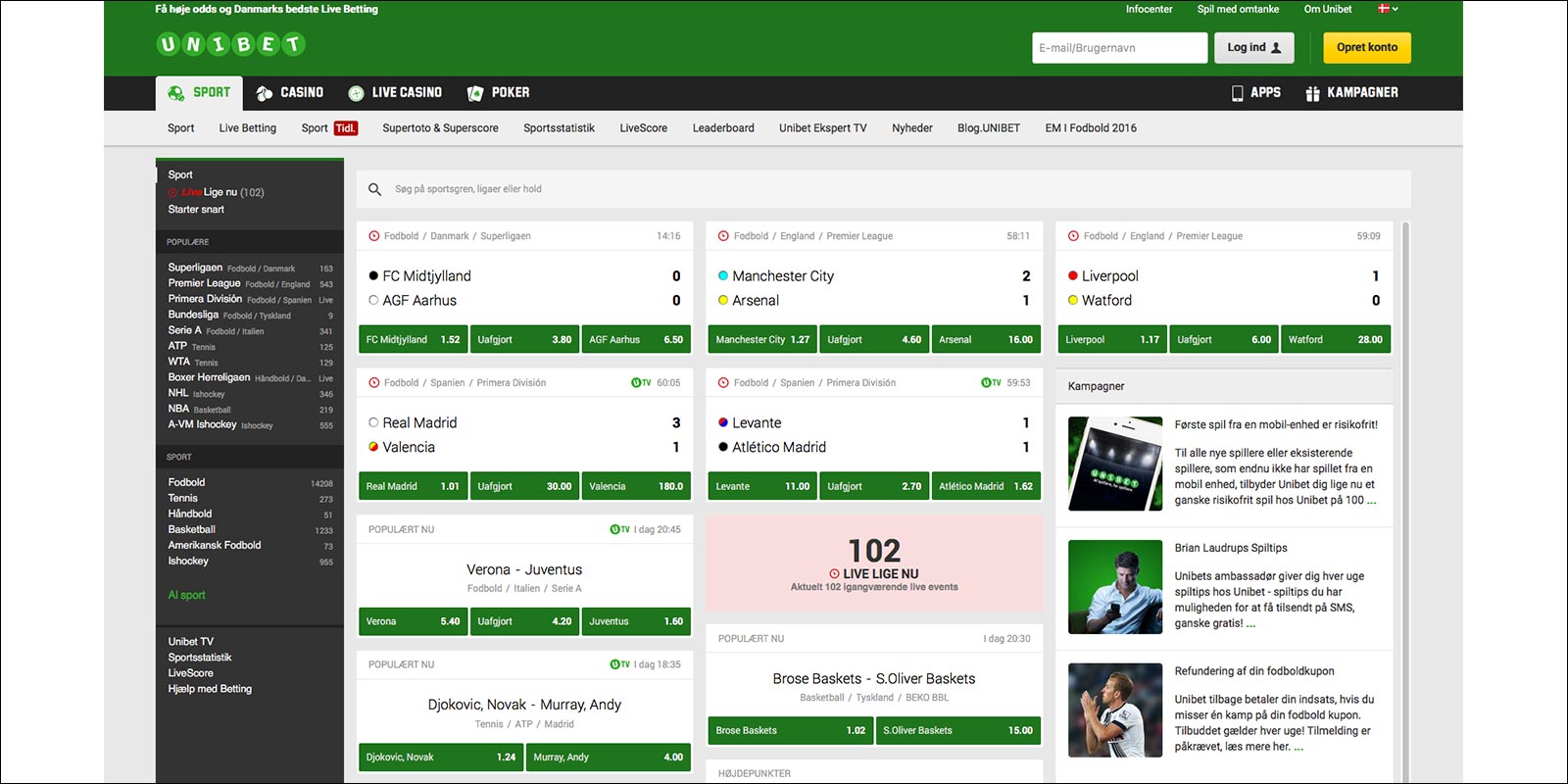
Task: Click the live clock icon on Liverpool match
Action: pyautogui.click(x=1073, y=236)
